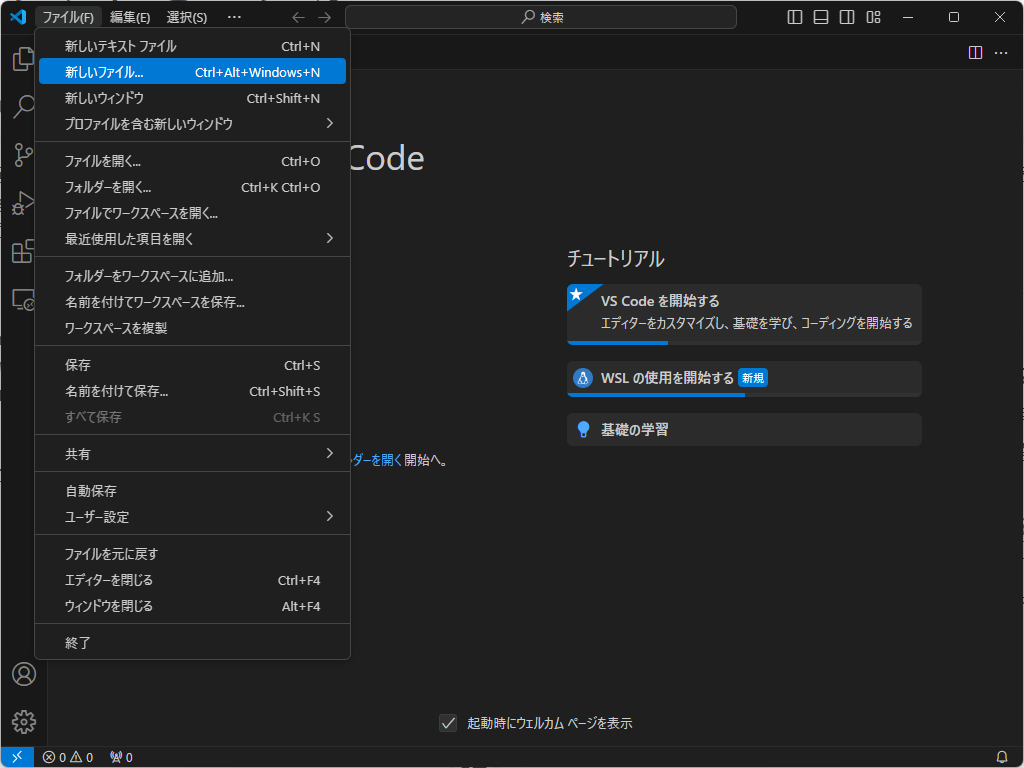Expand the ユーザー設定 submenu
Viewport: 1024px width, 768px height.
pyautogui.click(x=192, y=517)
